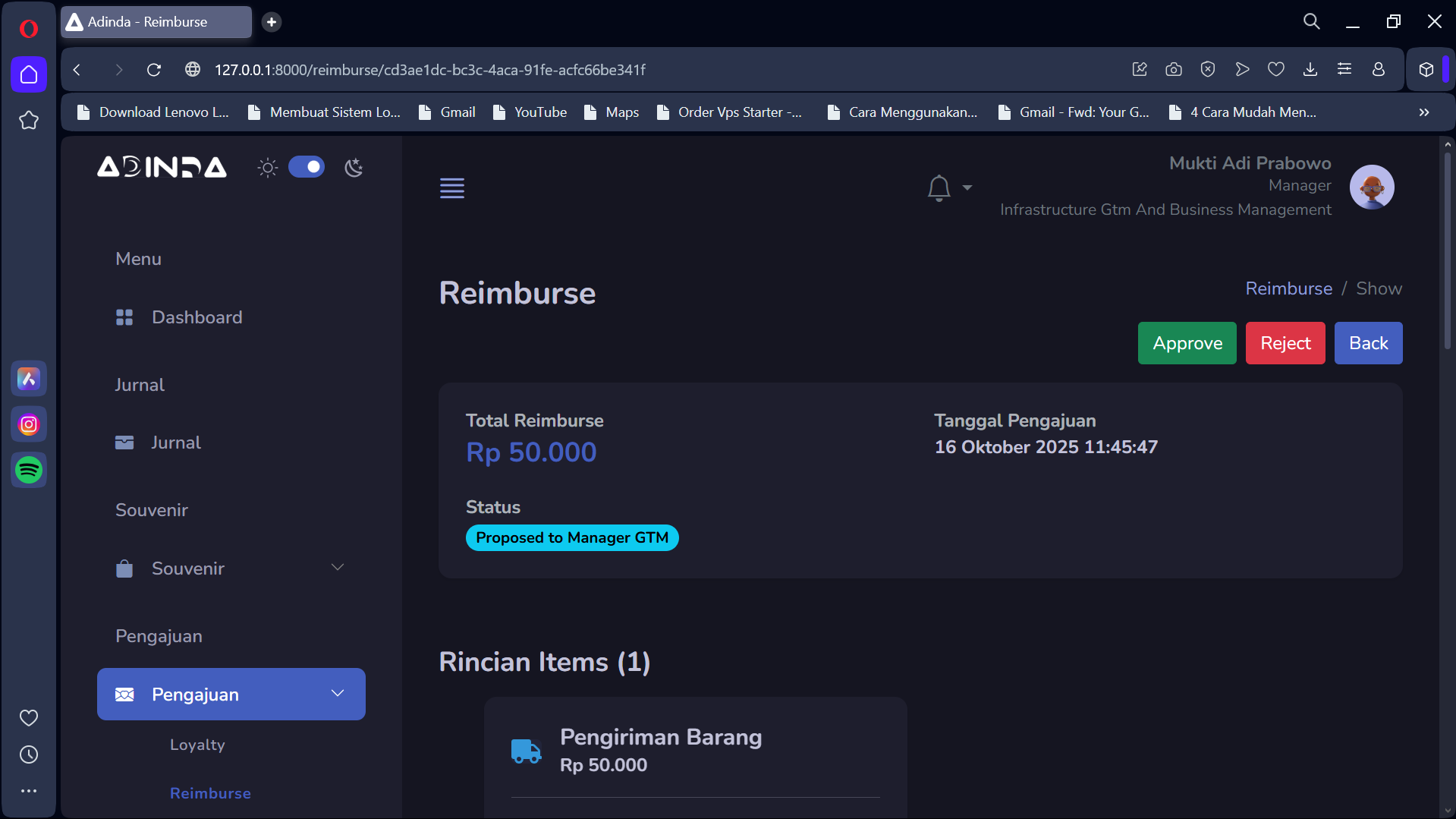Click the Reimburse breadcrumb link
The width and height of the screenshot is (1456, 819).
click(x=1288, y=288)
